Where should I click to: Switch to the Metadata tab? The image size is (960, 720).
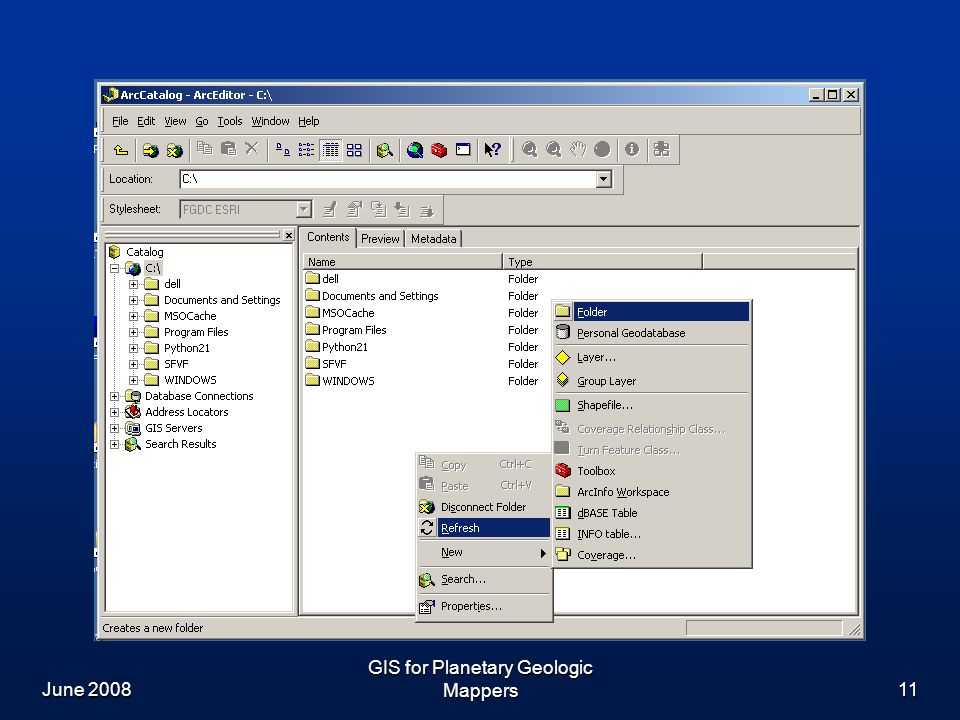(433, 239)
